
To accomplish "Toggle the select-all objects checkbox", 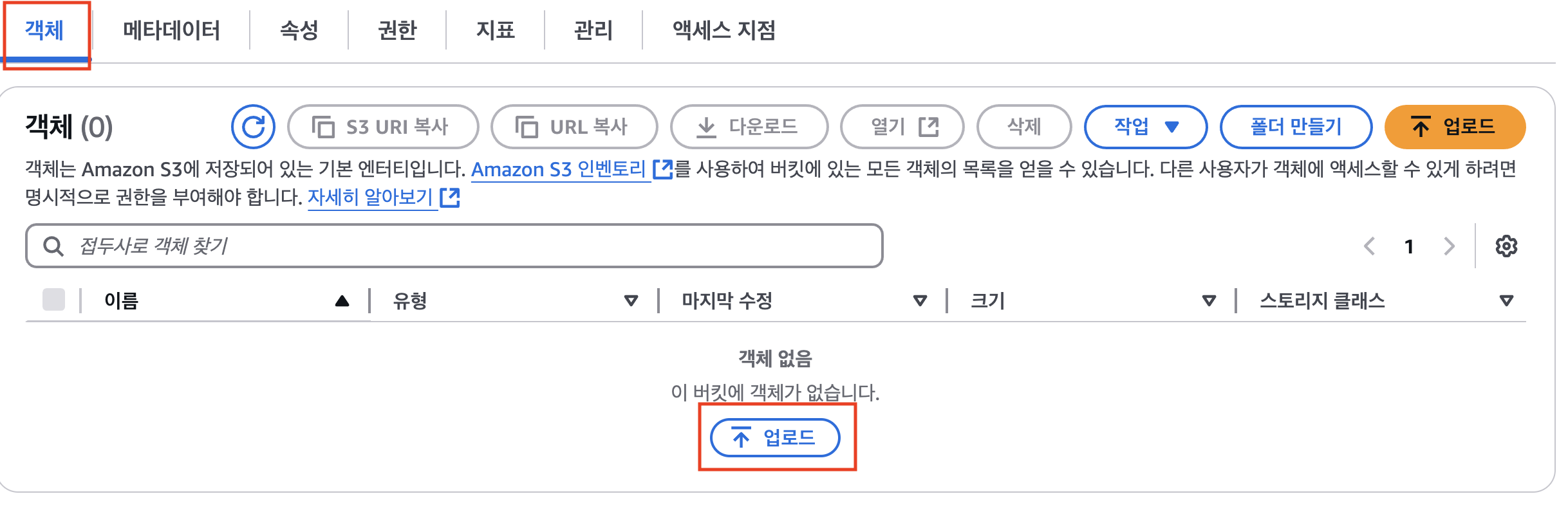I will click(53, 300).
